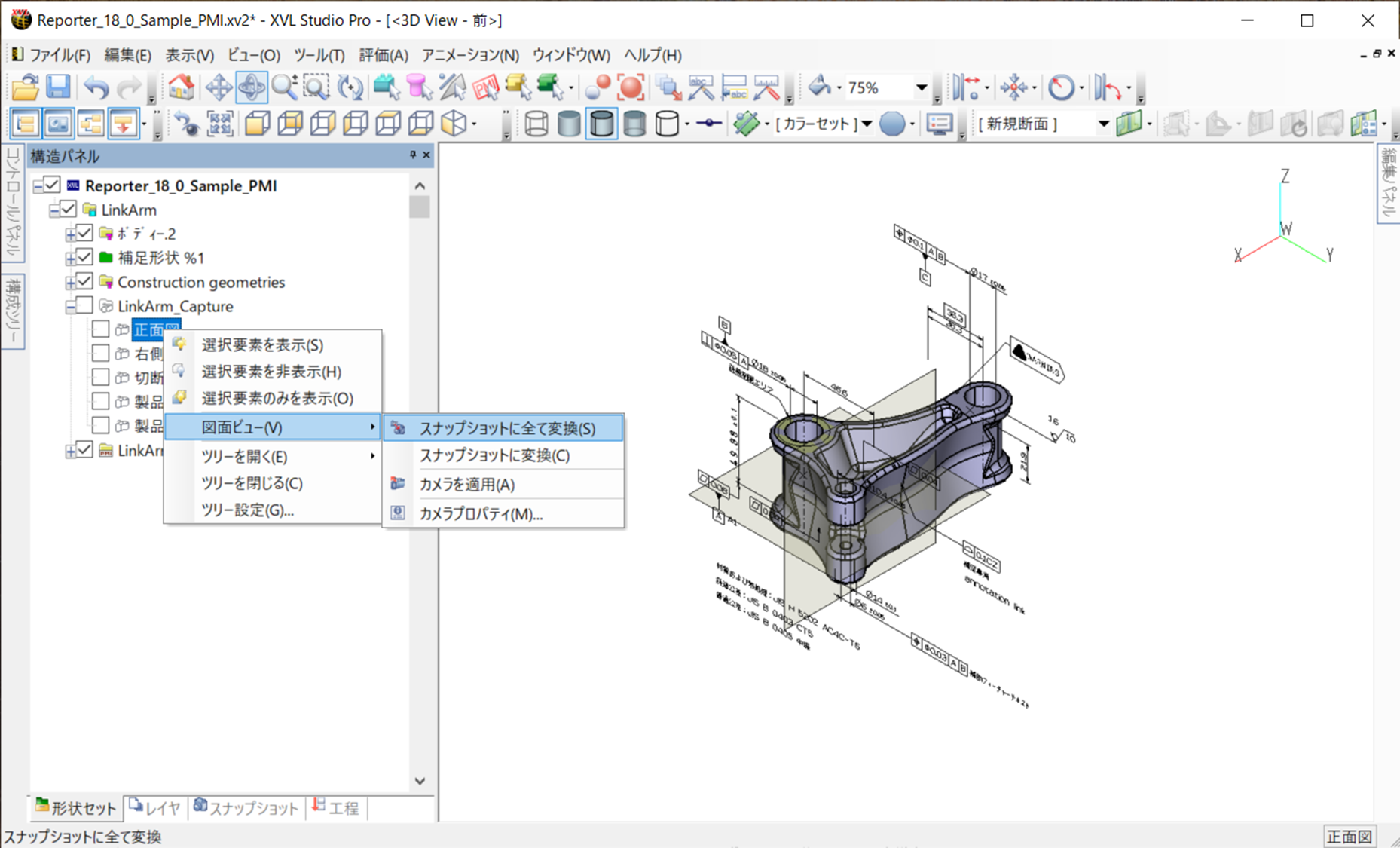This screenshot has width=1400, height=848.
Task: Click the blue octagon shape icon
Action: click(x=892, y=124)
